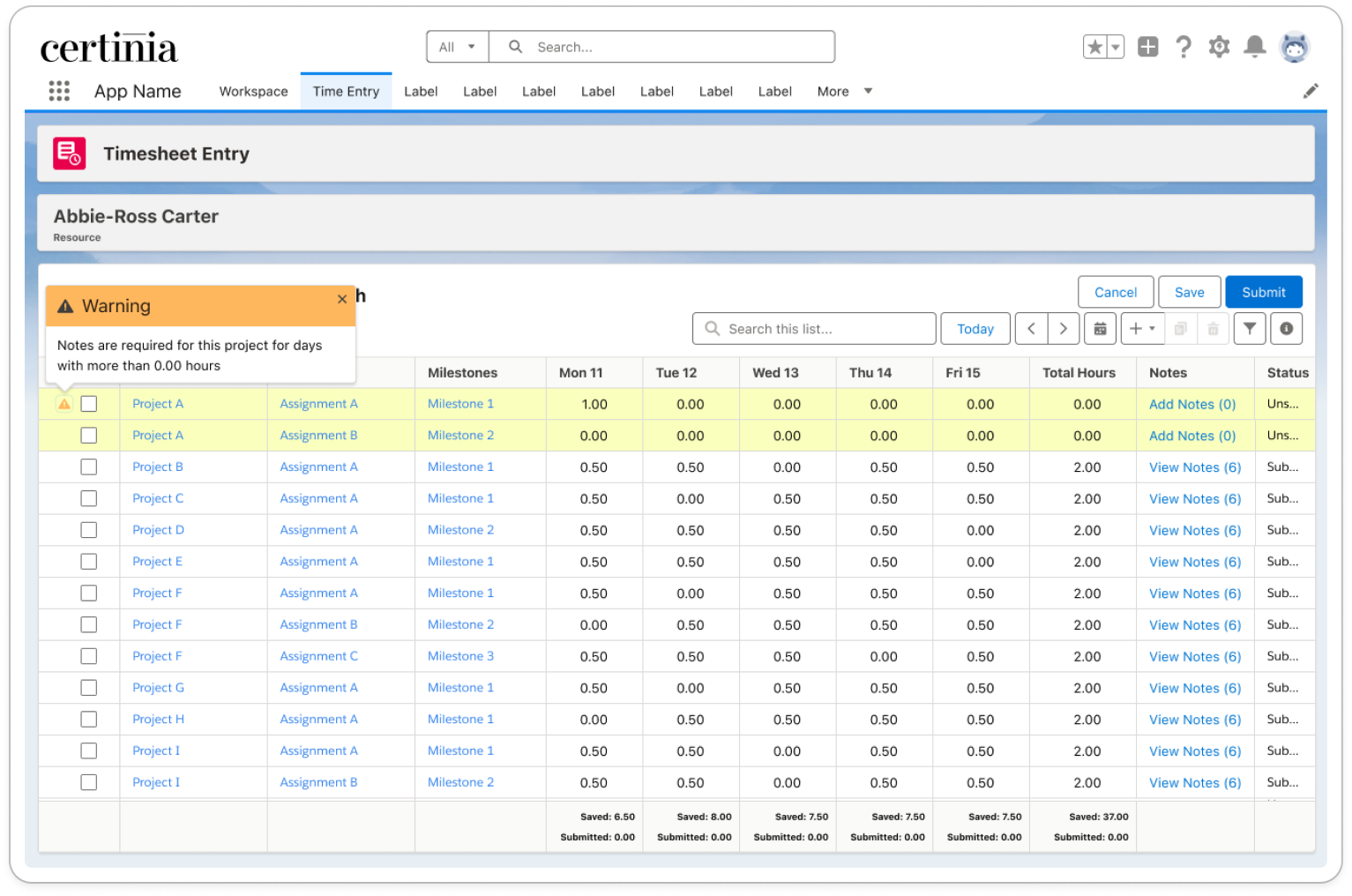The height and width of the screenshot is (896, 1352).
Task: Navigate to the next week
Action: pos(1063,328)
